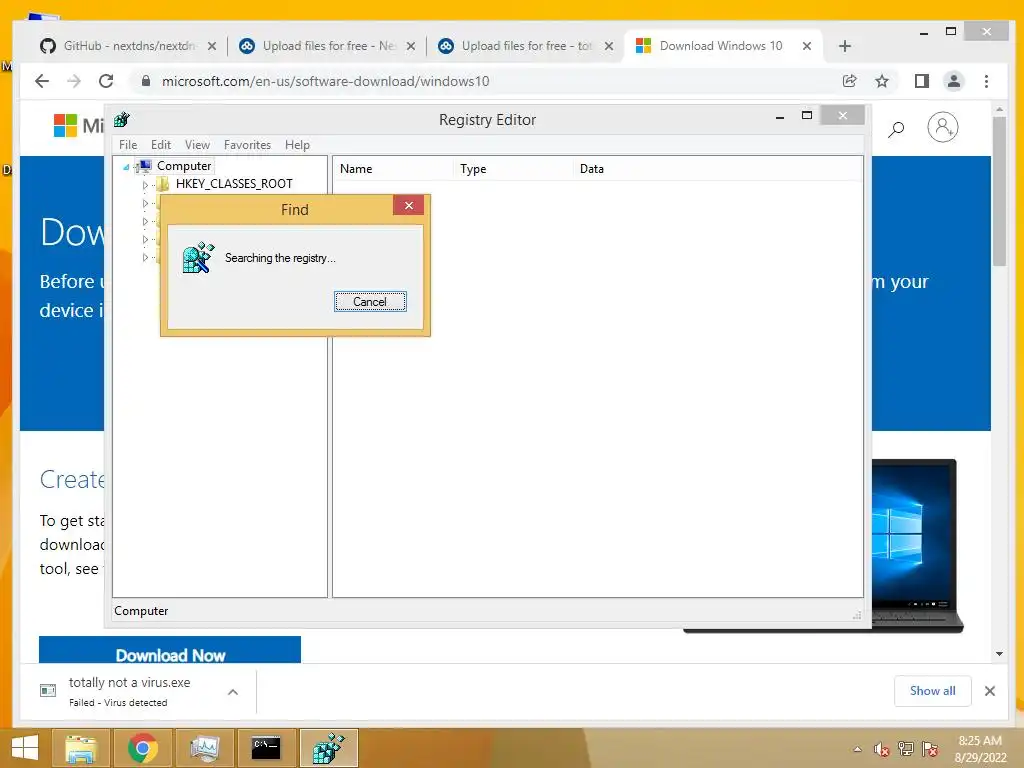The width and height of the screenshot is (1024, 768).
Task: Show all downloads
Action: (x=933, y=691)
